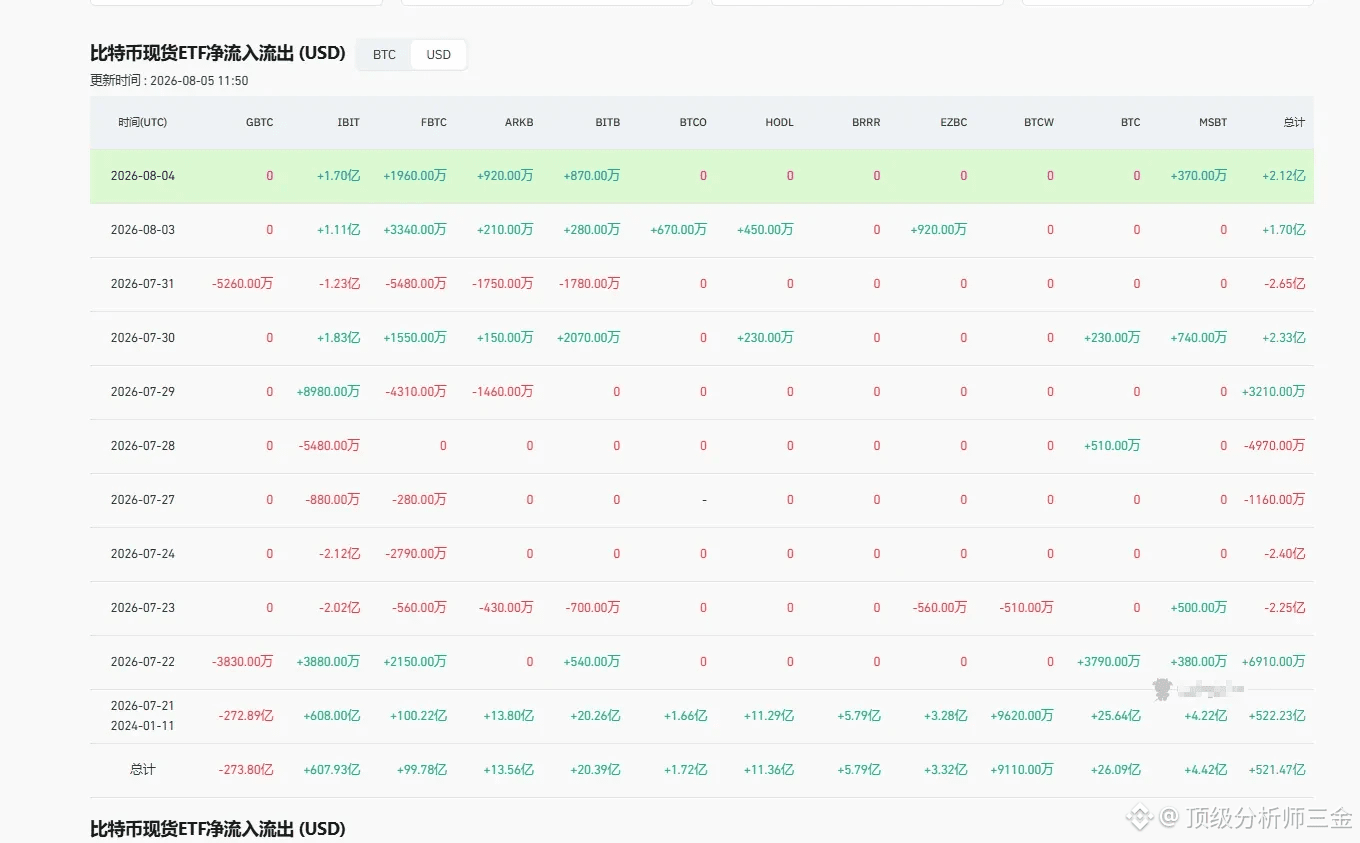
Task: Click MSBT value +500.00万
Action: click(x=1199, y=608)
